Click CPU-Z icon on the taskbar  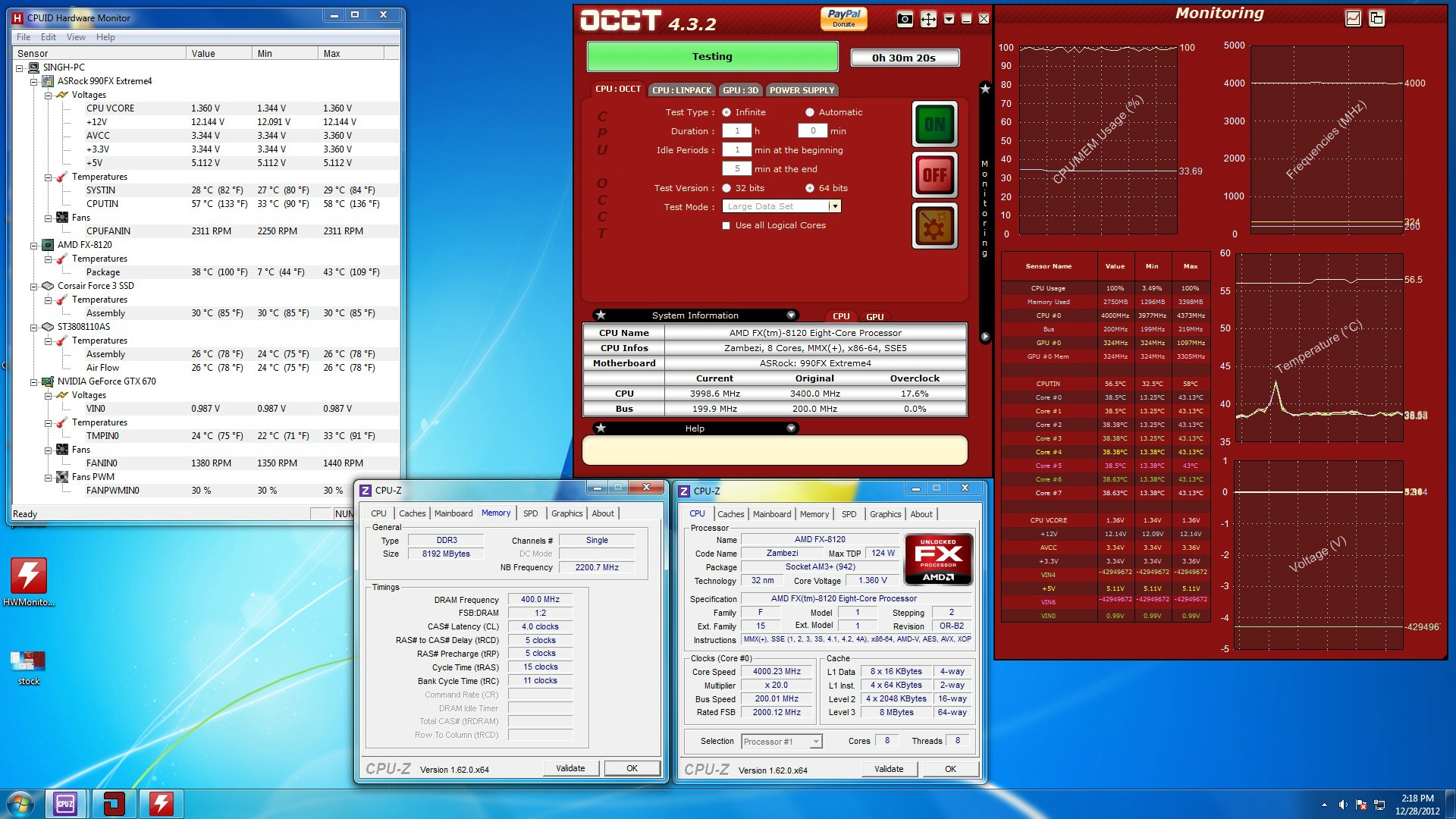tap(66, 804)
